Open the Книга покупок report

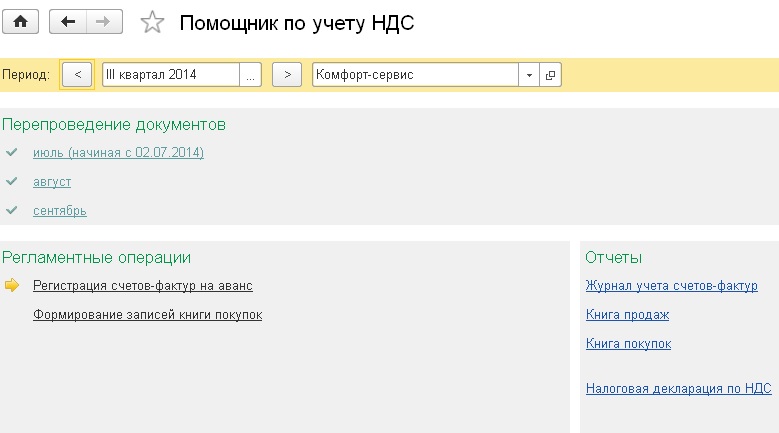(x=628, y=343)
